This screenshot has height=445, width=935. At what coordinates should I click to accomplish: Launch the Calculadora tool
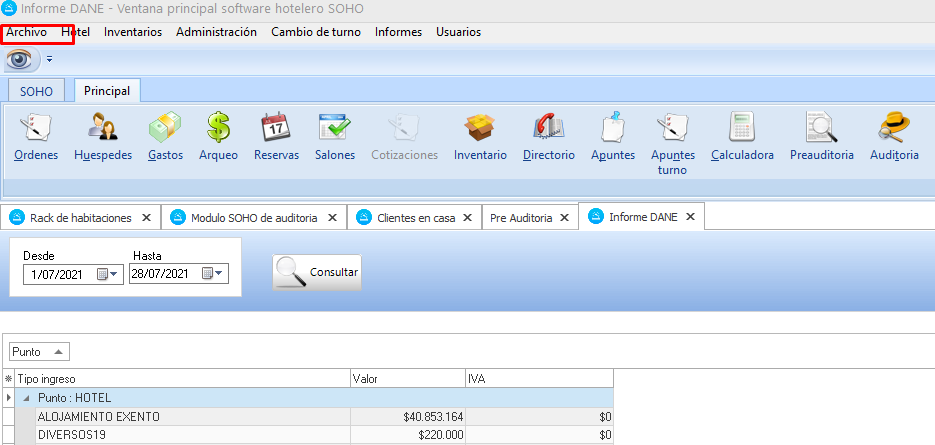tap(742, 128)
